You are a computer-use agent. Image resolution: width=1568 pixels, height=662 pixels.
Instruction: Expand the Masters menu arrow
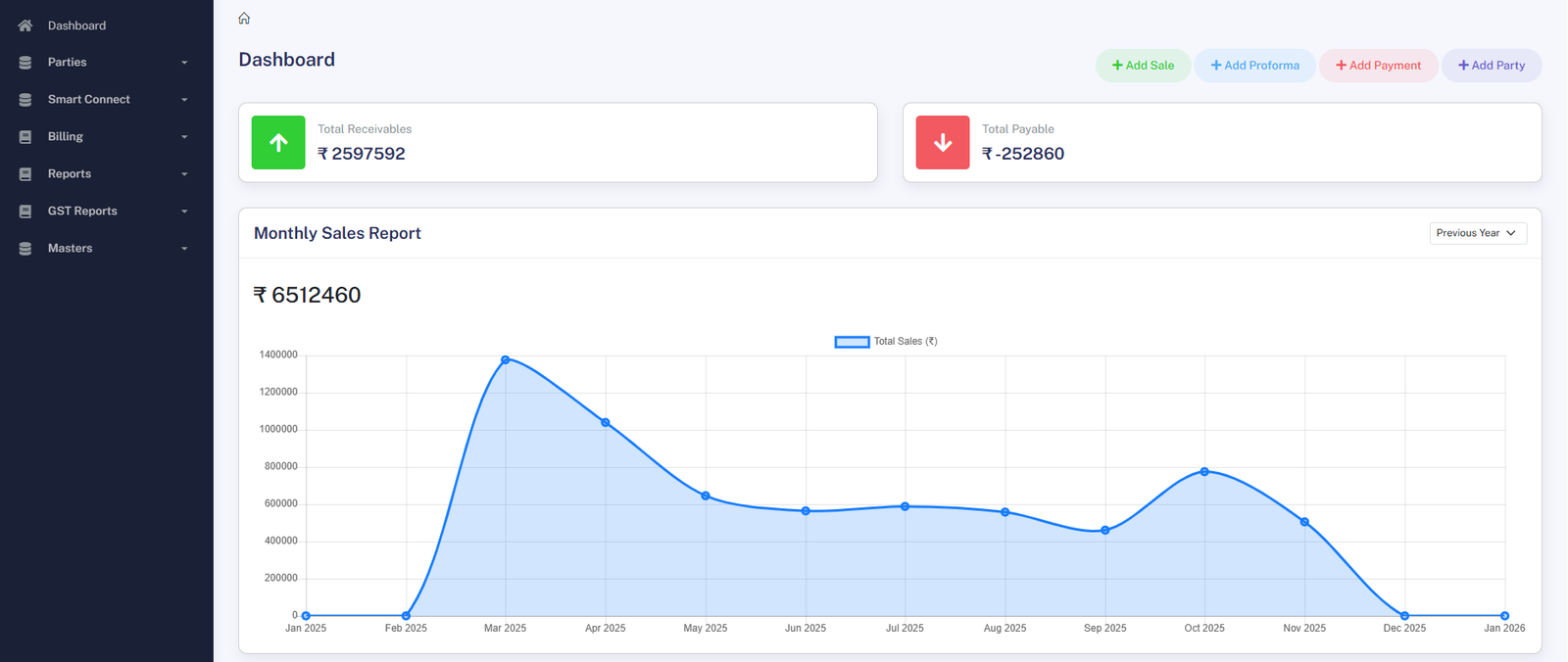(x=184, y=249)
